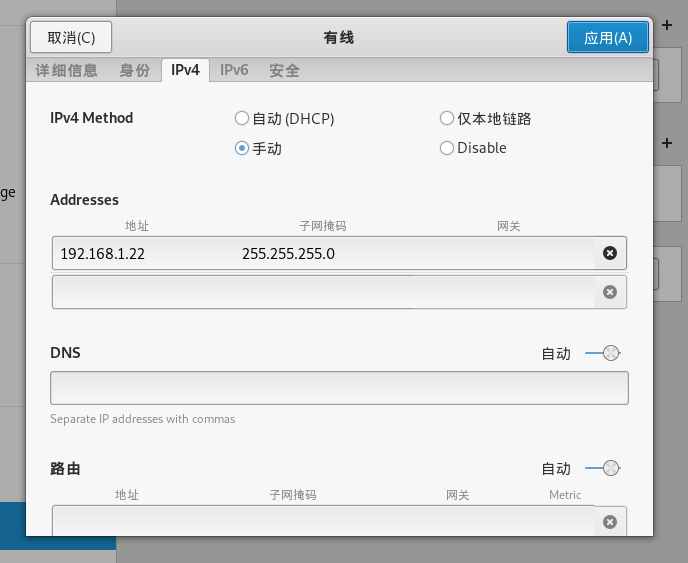This screenshot has width=688, height=563.
Task: Select the Disable IPv4 radio option
Action: click(473, 148)
